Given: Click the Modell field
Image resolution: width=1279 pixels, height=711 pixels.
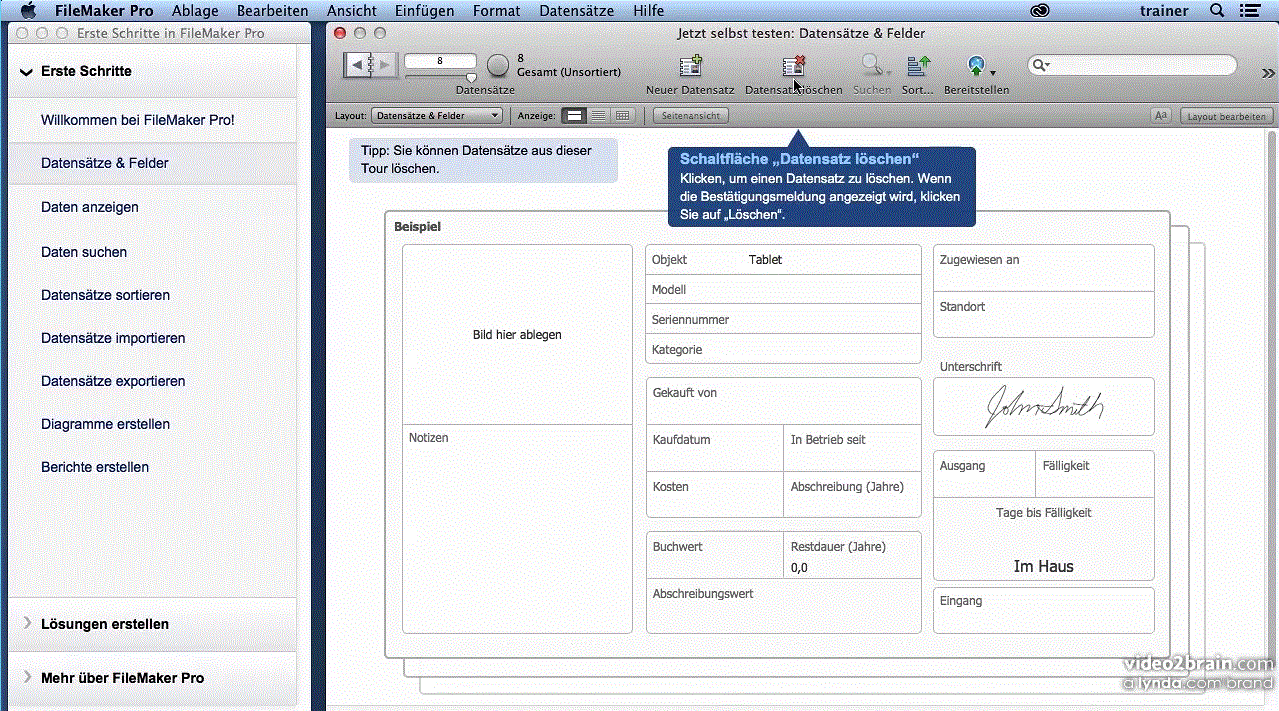Looking at the screenshot, I should click(783, 290).
